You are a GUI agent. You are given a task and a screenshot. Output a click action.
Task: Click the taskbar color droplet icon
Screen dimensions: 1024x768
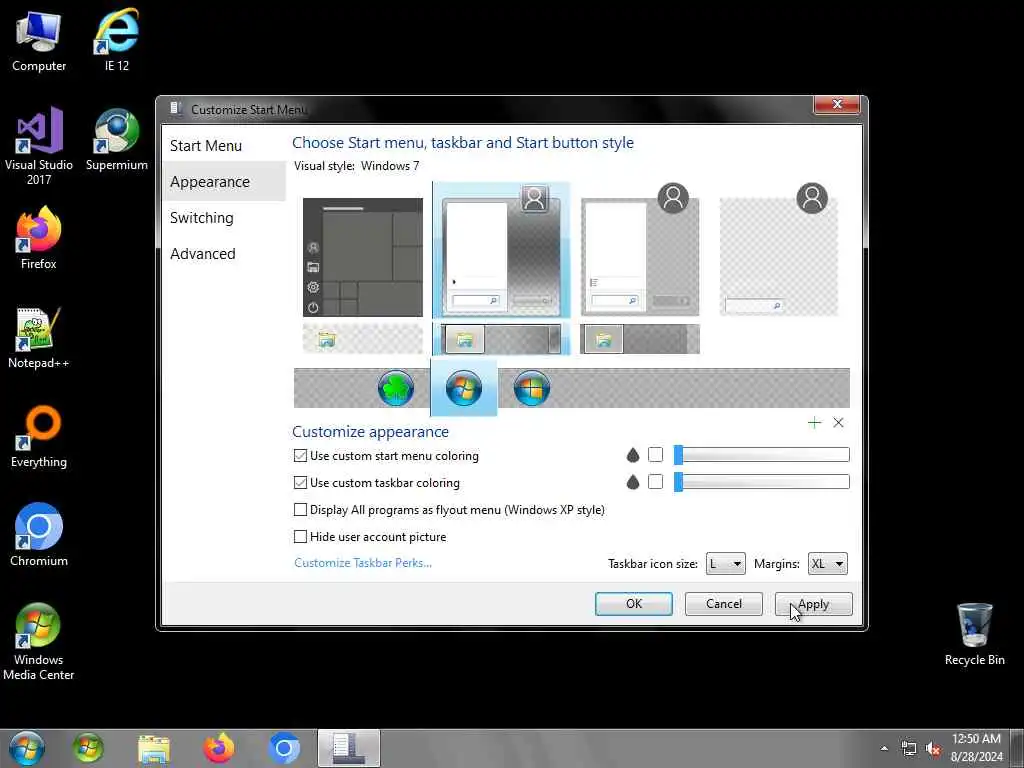click(632, 482)
